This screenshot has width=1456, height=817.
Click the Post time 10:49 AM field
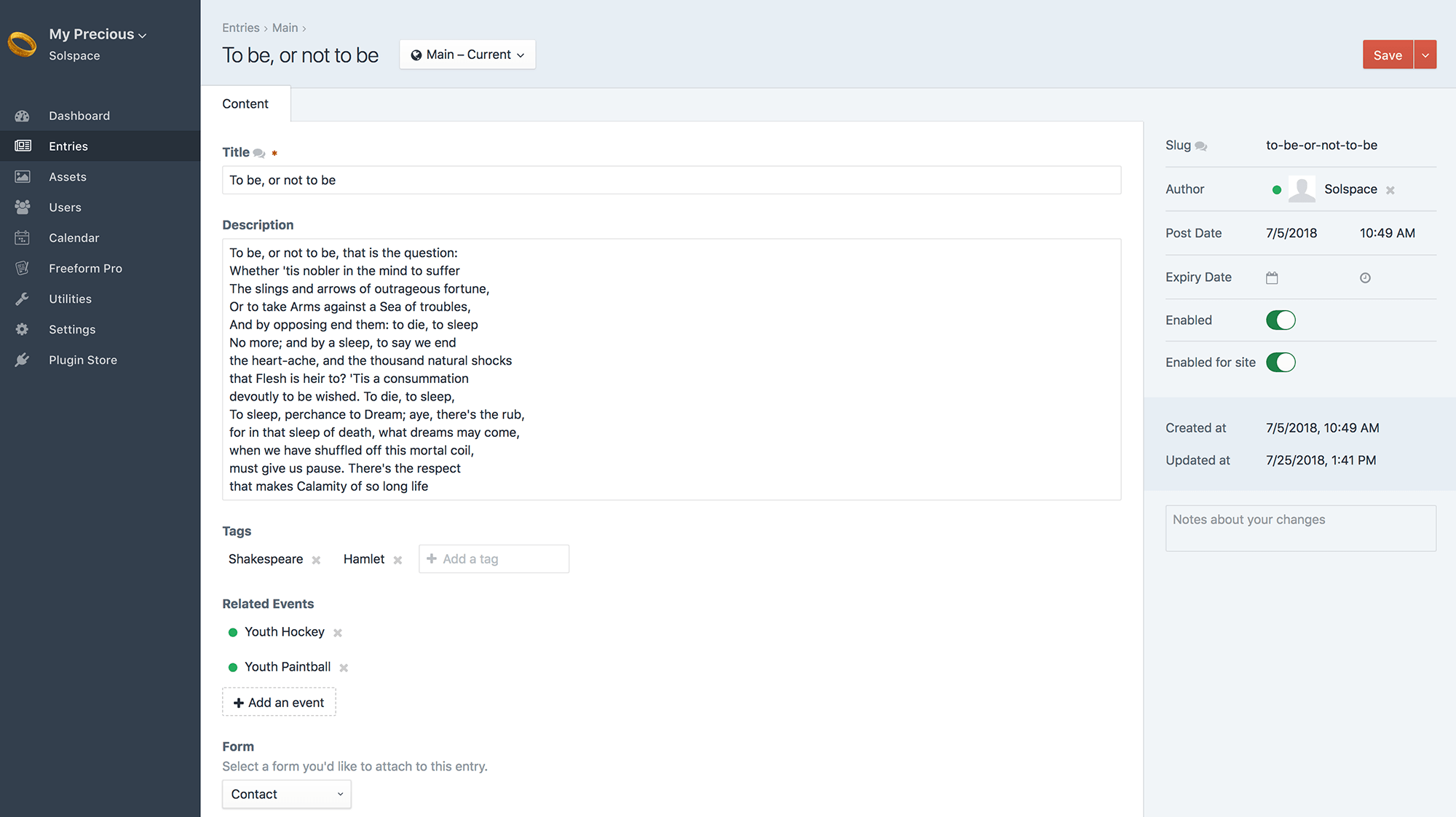coord(1388,233)
